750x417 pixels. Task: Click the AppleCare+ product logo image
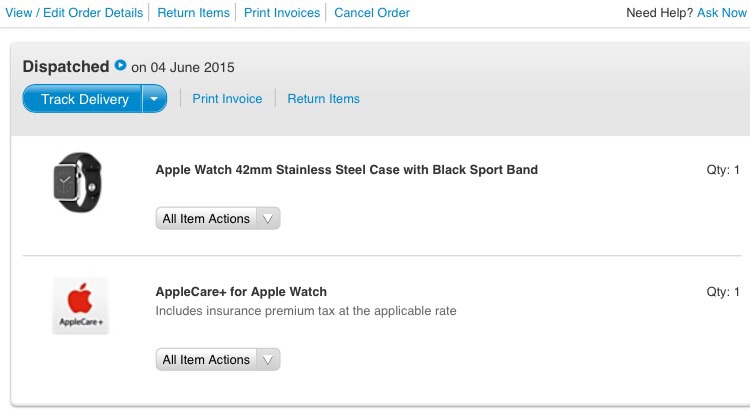pyautogui.click(x=80, y=305)
